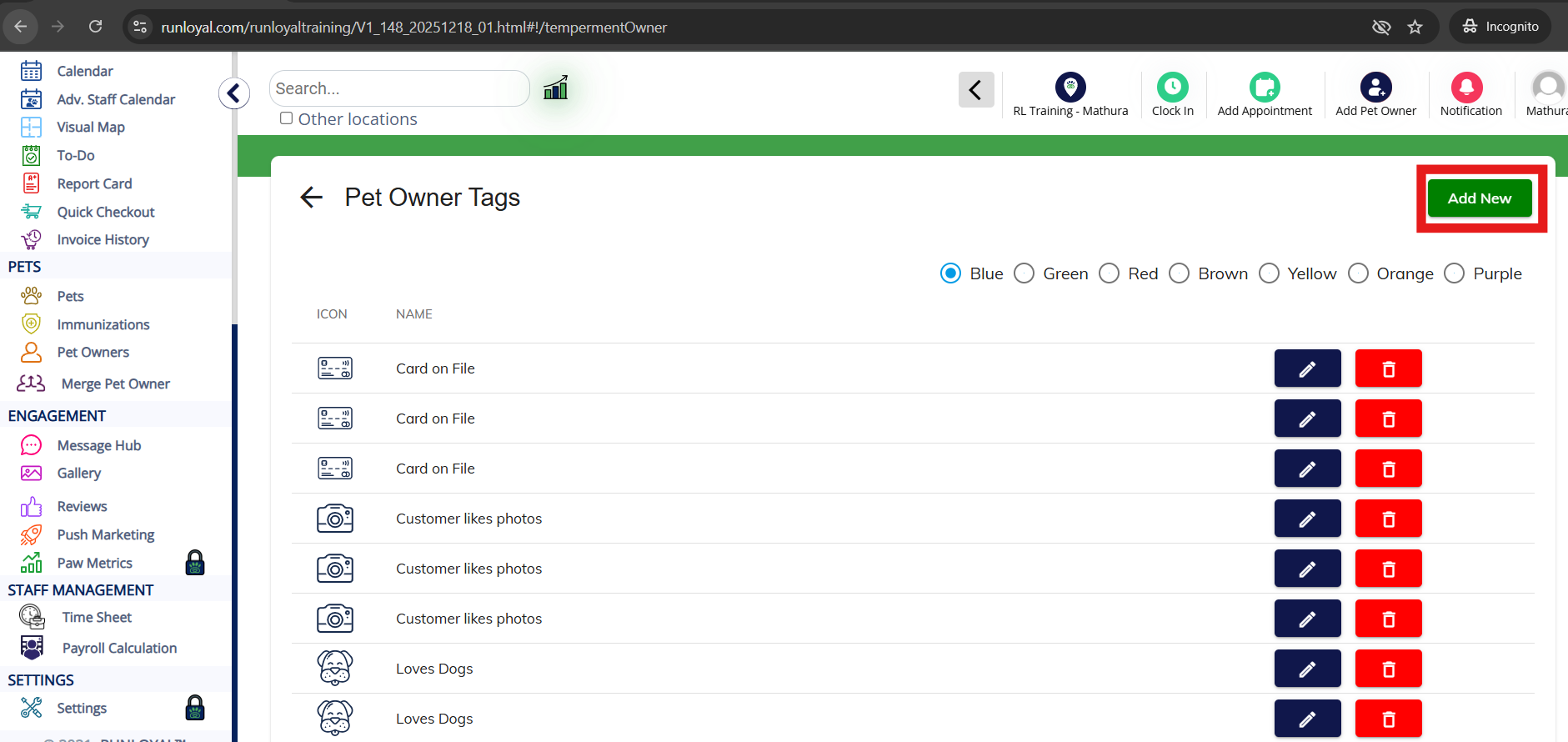Open Adv. Staff Calendar icon
Viewport: 1568px width, 742px height.
click(31, 99)
